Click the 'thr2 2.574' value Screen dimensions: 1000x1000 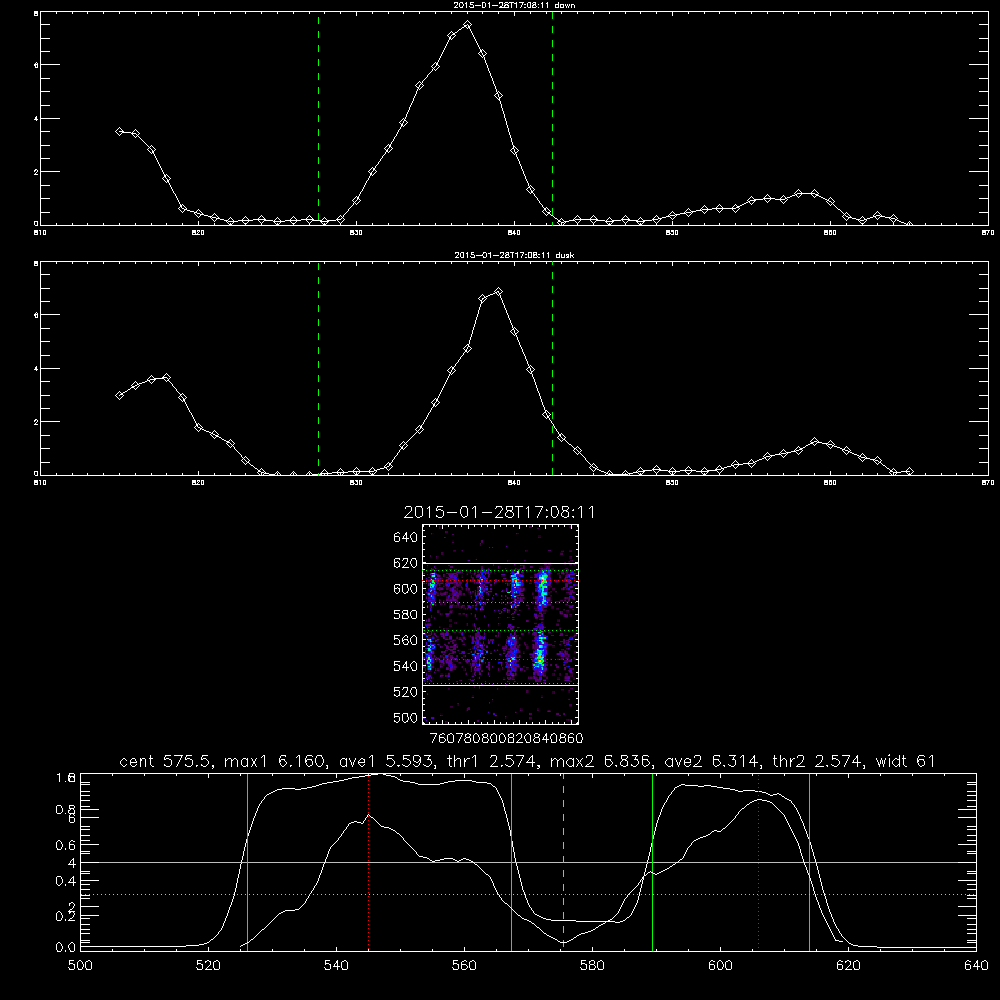click(818, 761)
